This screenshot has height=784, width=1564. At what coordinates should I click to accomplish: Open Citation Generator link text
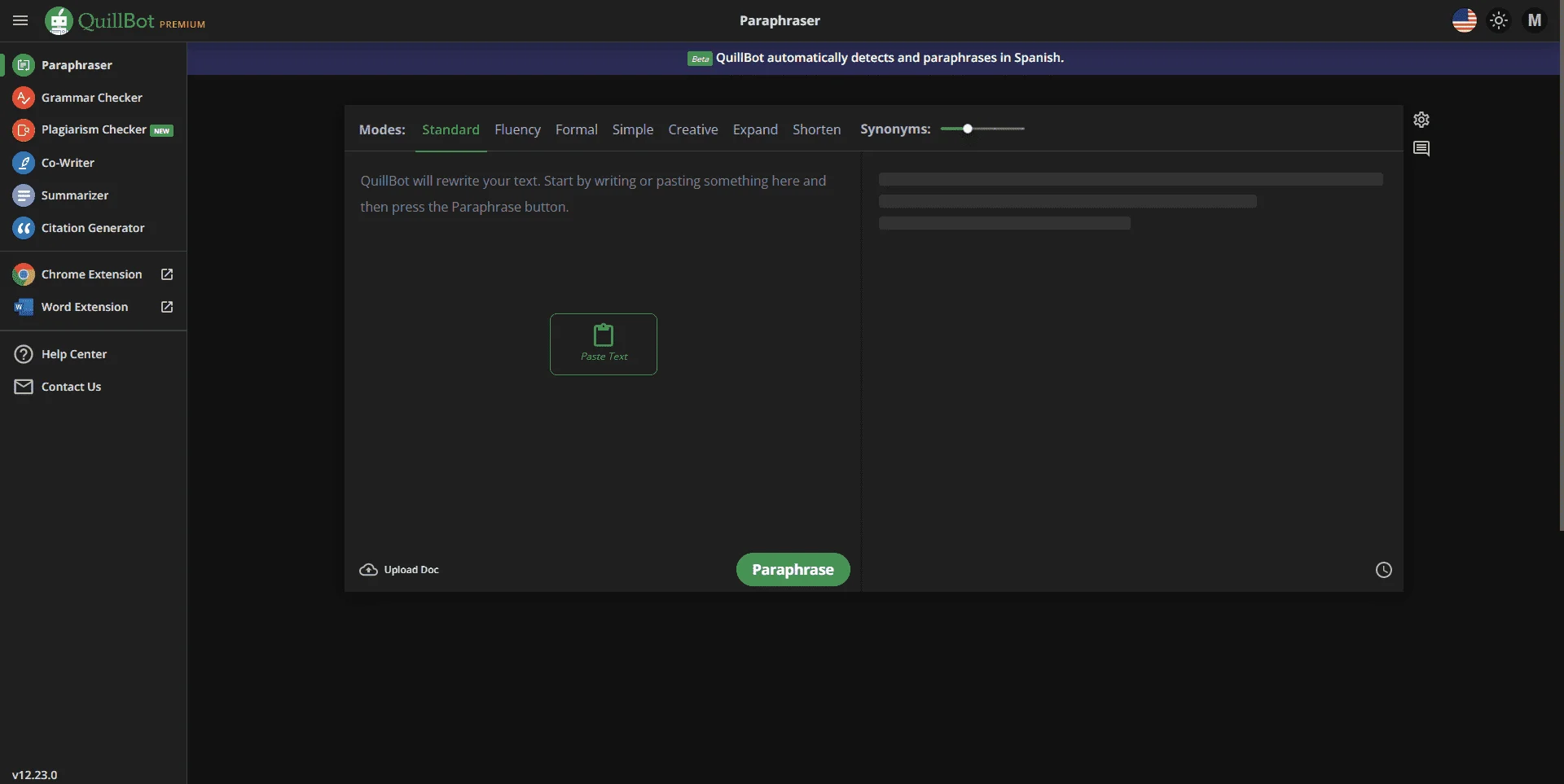[93, 228]
